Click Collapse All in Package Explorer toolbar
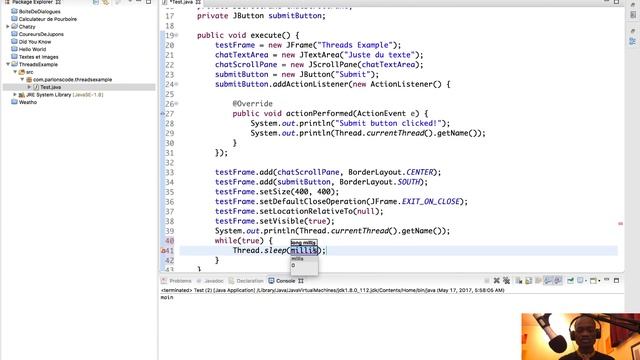The height and width of the screenshot is (360, 640). [x=96, y=2]
